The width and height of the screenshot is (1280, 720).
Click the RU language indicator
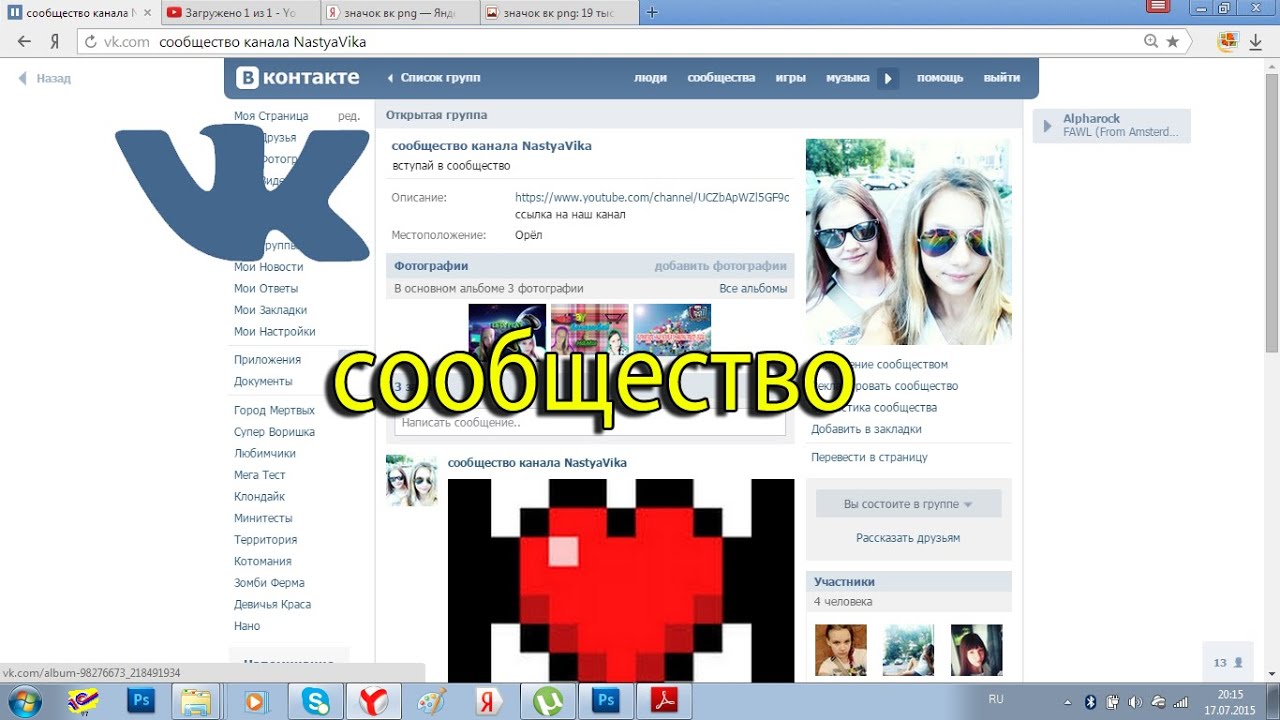pos(996,698)
